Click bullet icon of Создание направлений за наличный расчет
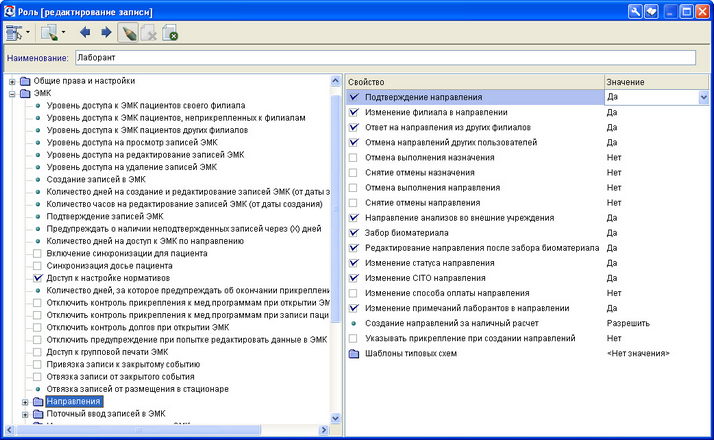 click(354, 323)
